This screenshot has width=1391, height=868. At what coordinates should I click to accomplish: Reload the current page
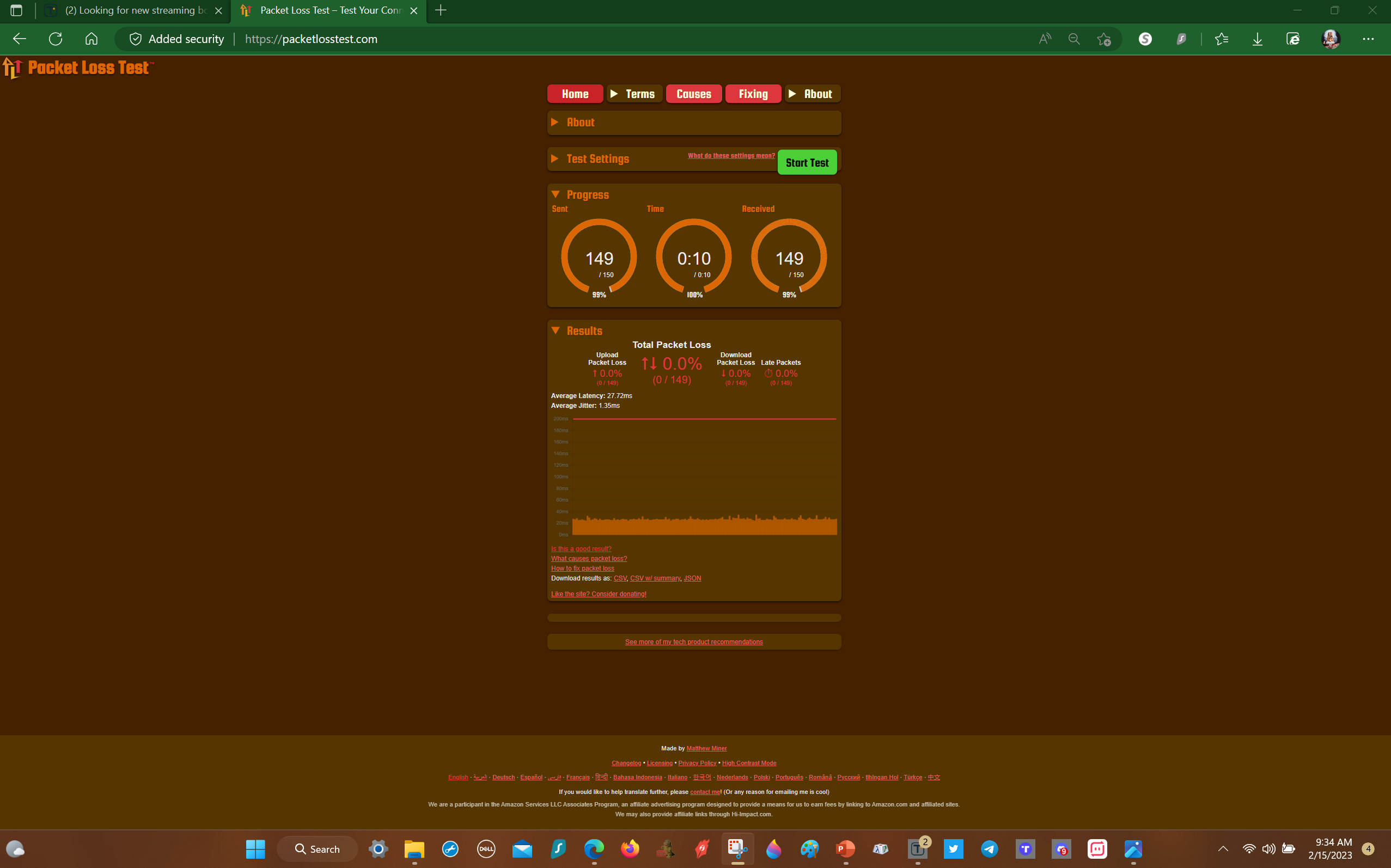[x=55, y=39]
